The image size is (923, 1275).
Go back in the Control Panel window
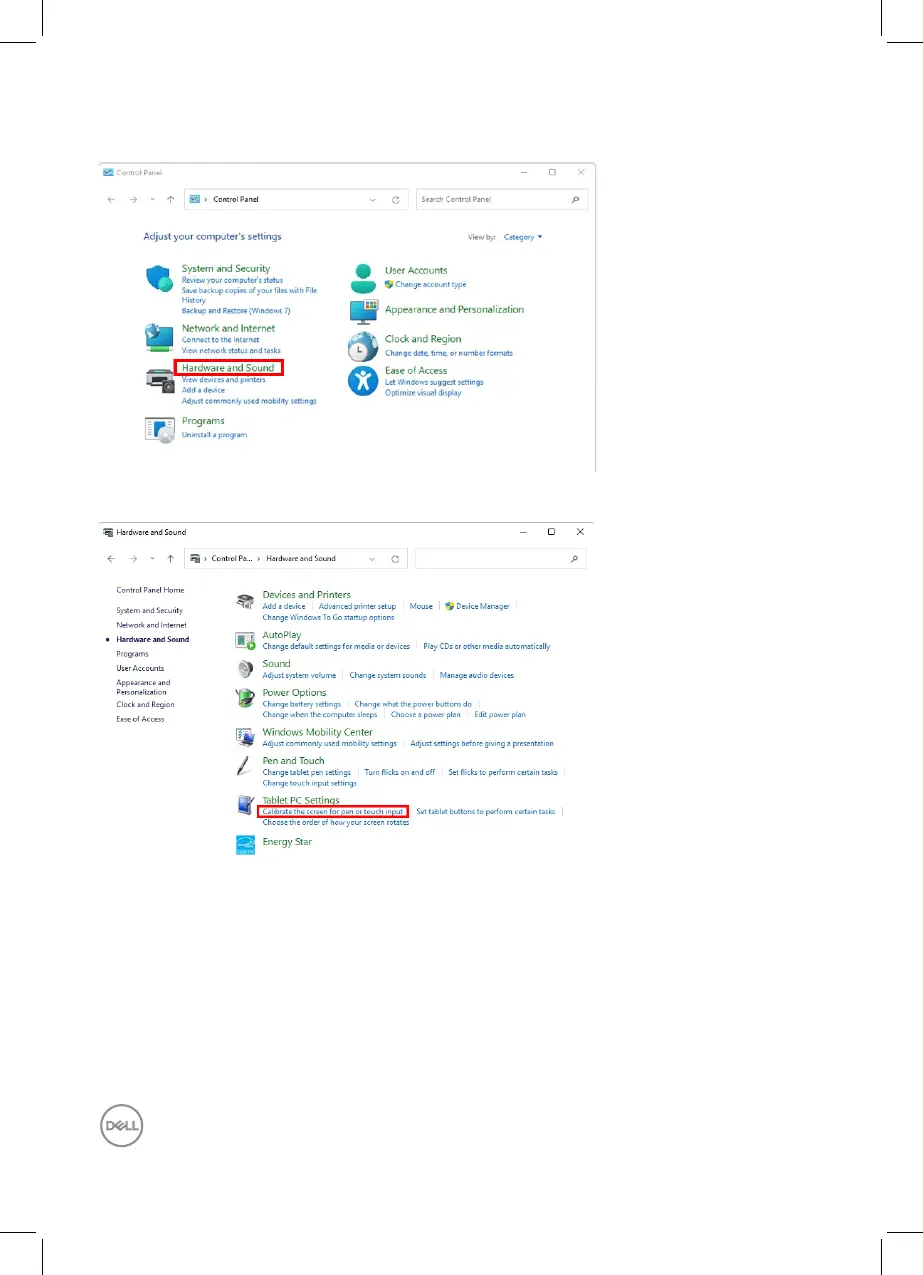tap(112, 200)
